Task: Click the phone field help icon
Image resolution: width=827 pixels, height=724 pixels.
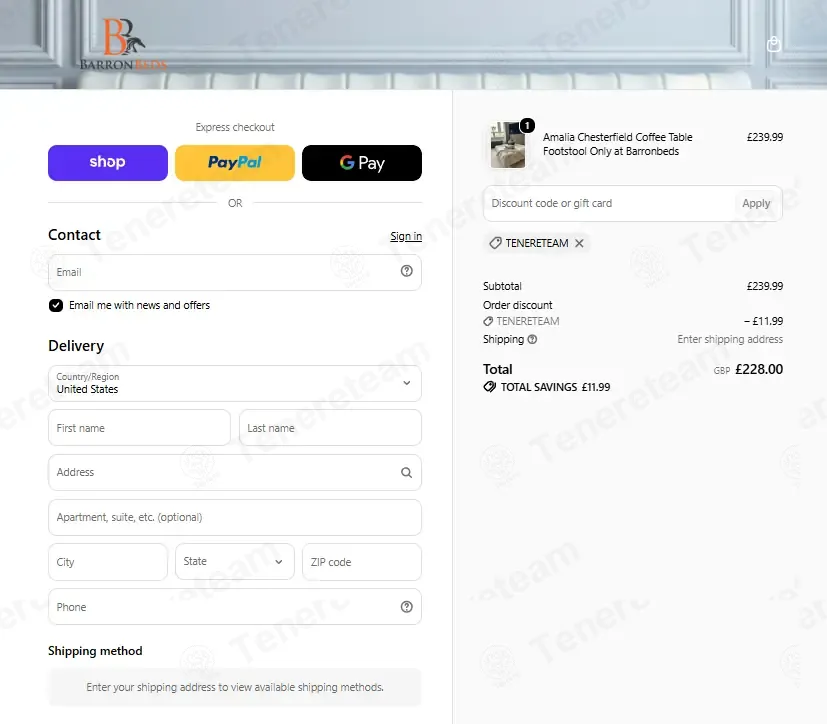Action: pos(406,607)
